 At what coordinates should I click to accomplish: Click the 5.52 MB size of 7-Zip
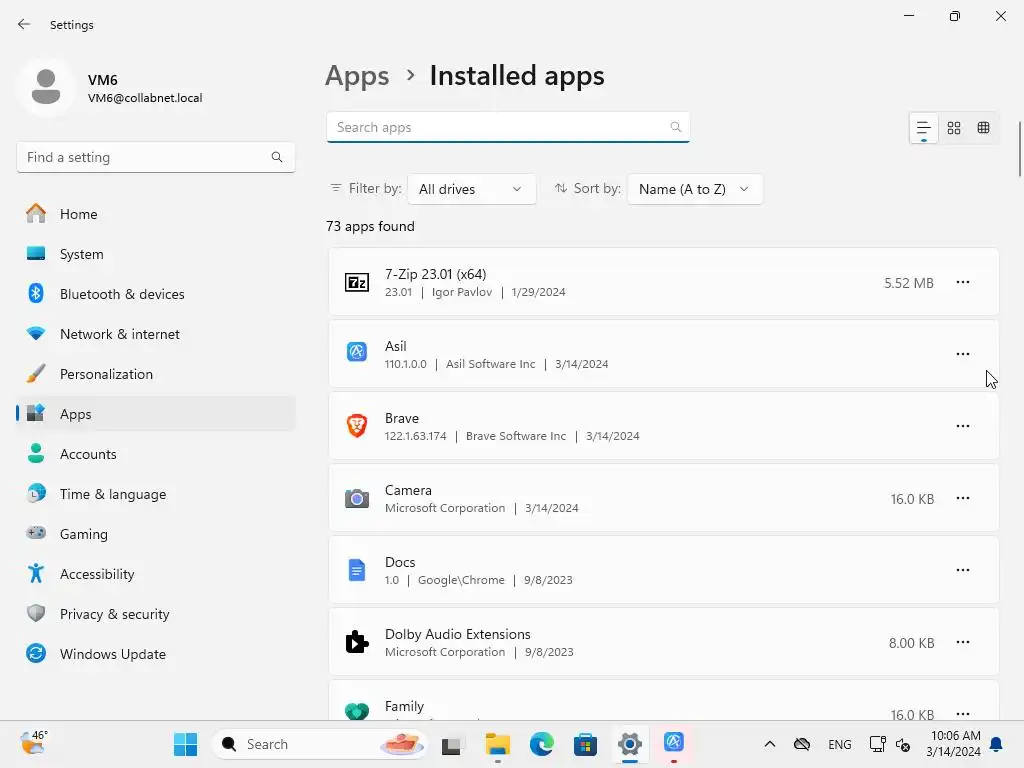click(x=908, y=283)
